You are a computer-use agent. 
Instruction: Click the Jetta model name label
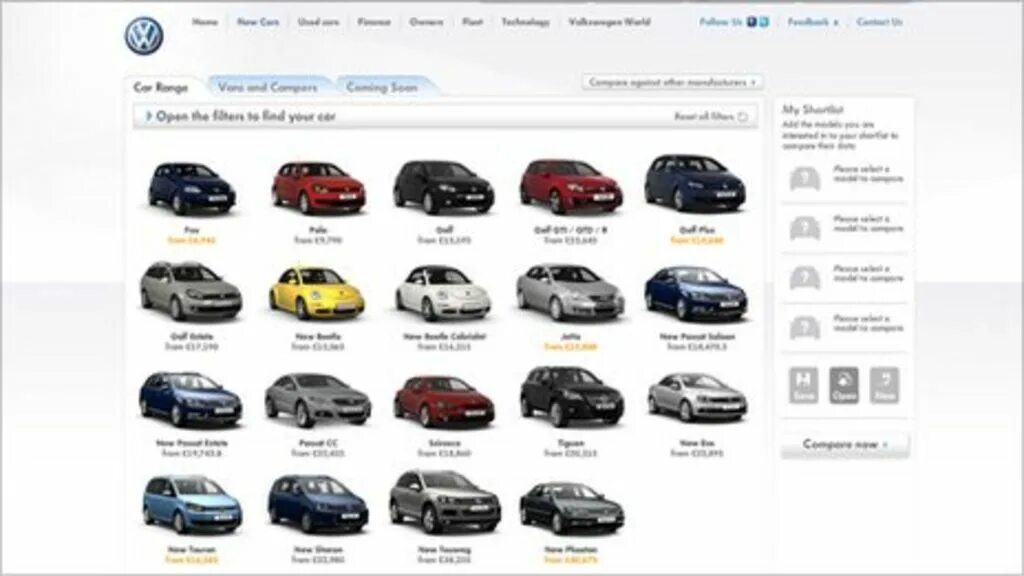(x=570, y=336)
